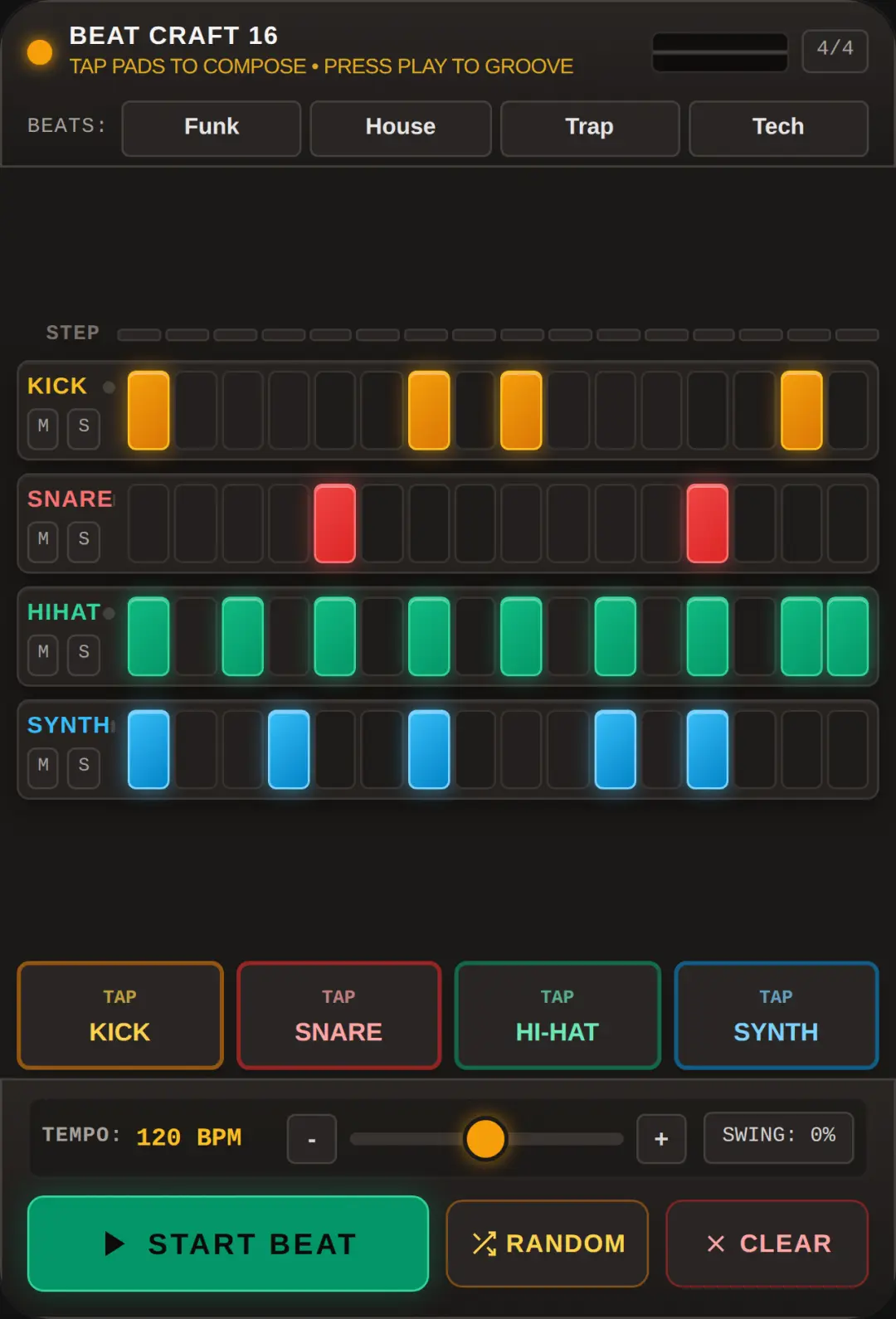The width and height of the screenshot is (896, 1319).
Task: Click the 4/4 time signature badge
Action: tap(835, 51)
